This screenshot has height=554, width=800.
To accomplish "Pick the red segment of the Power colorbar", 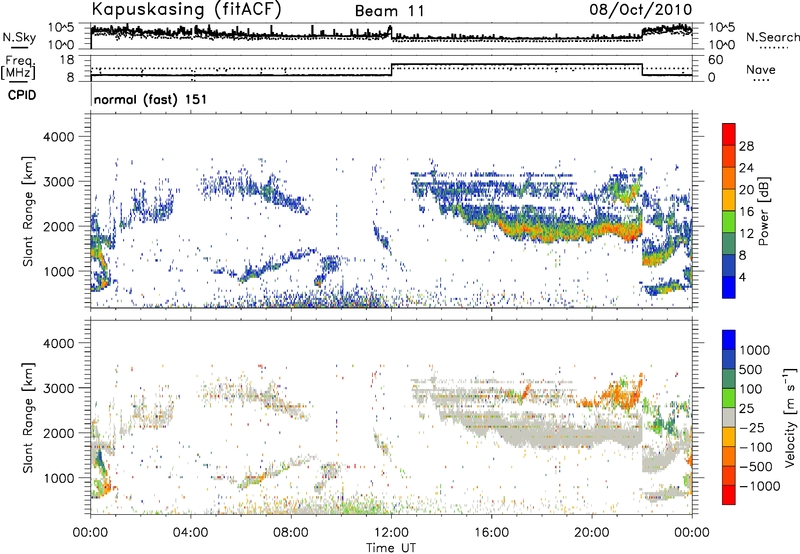I will pos(729,134).
